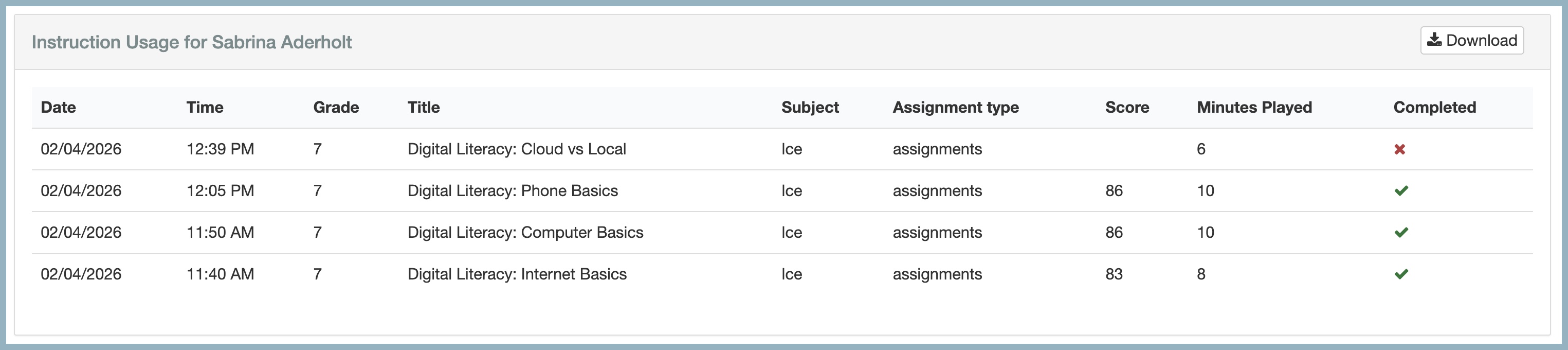Click the score 83 for Internet Basics
Viewport: 1568px width, 350px height.
tap(1114, 274)
